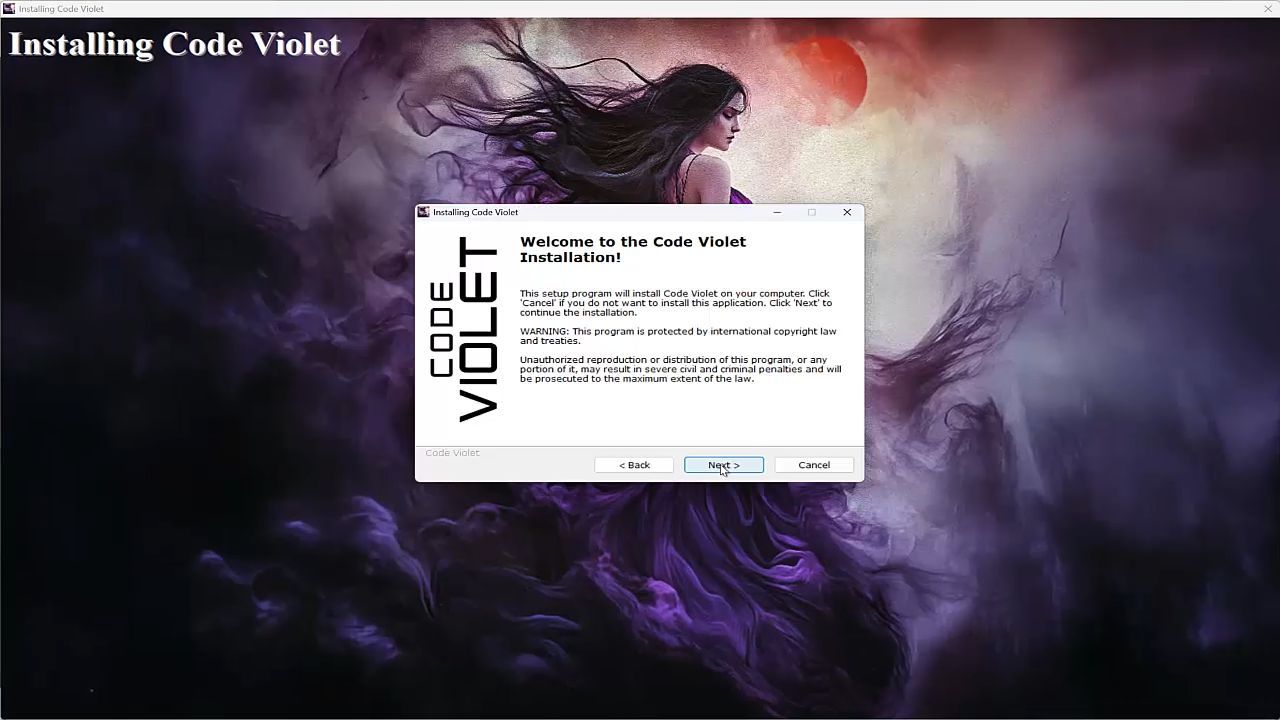
Task: Cancel the Code Violet installation
Action: coord(813,465)
